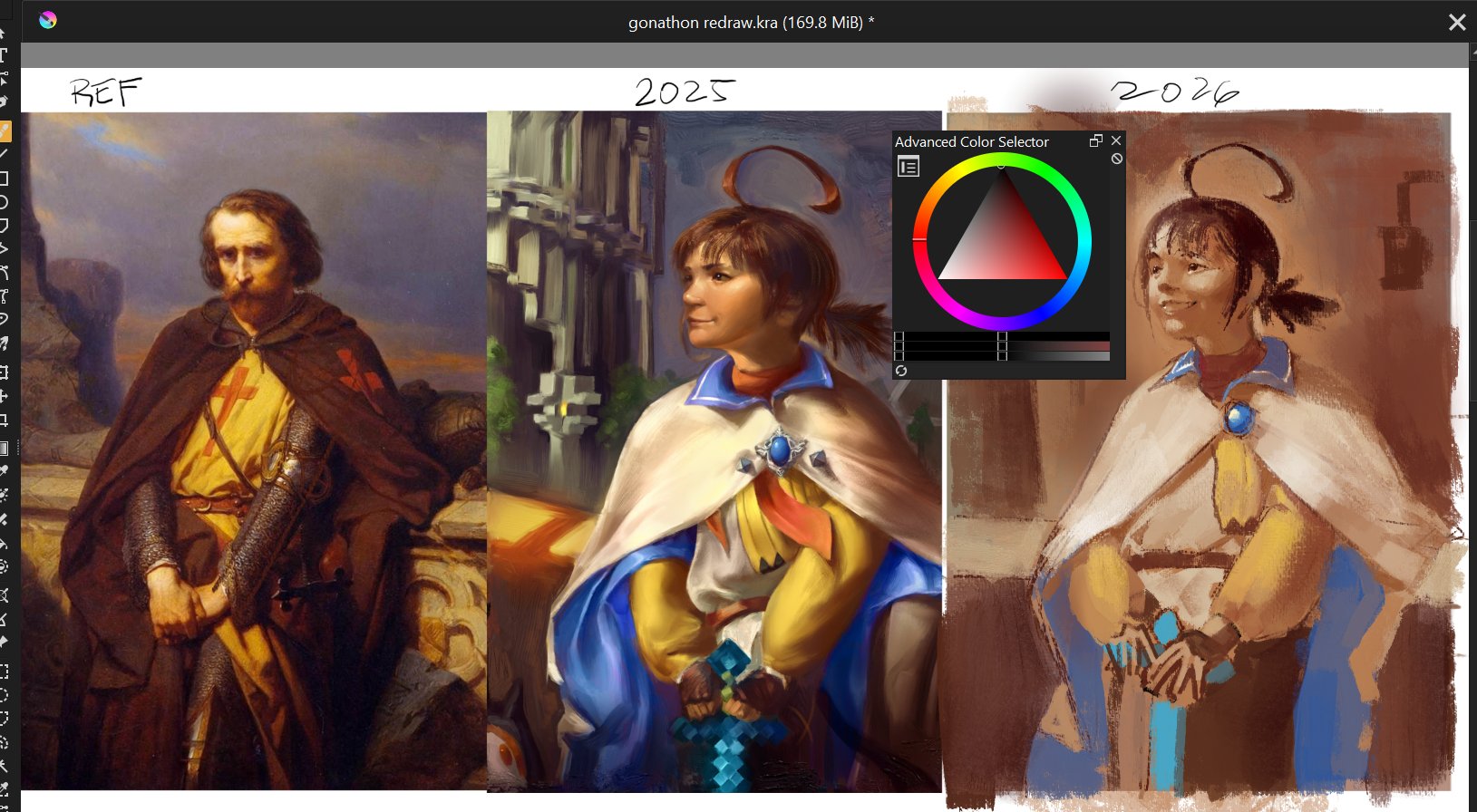
Task: Select the Freehand Selection tool
Action: click(4, 742)
